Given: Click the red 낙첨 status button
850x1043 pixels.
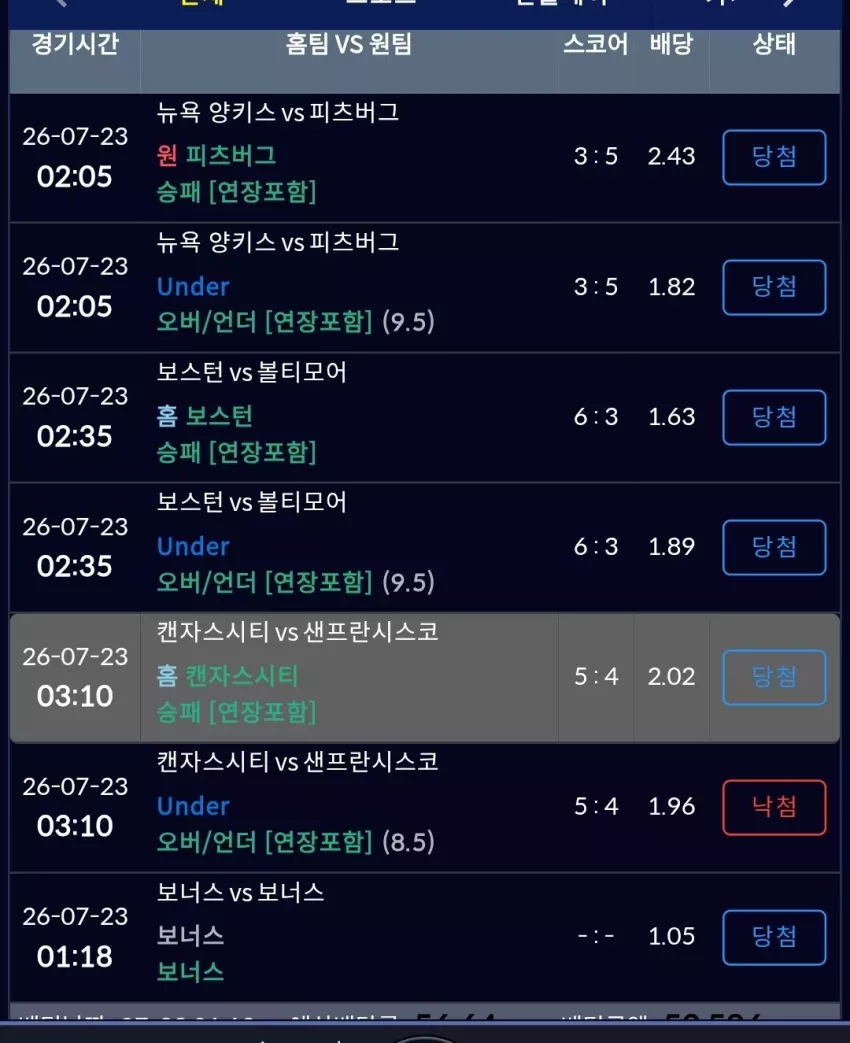Looking at the screenshot, I should click(774, 807).
